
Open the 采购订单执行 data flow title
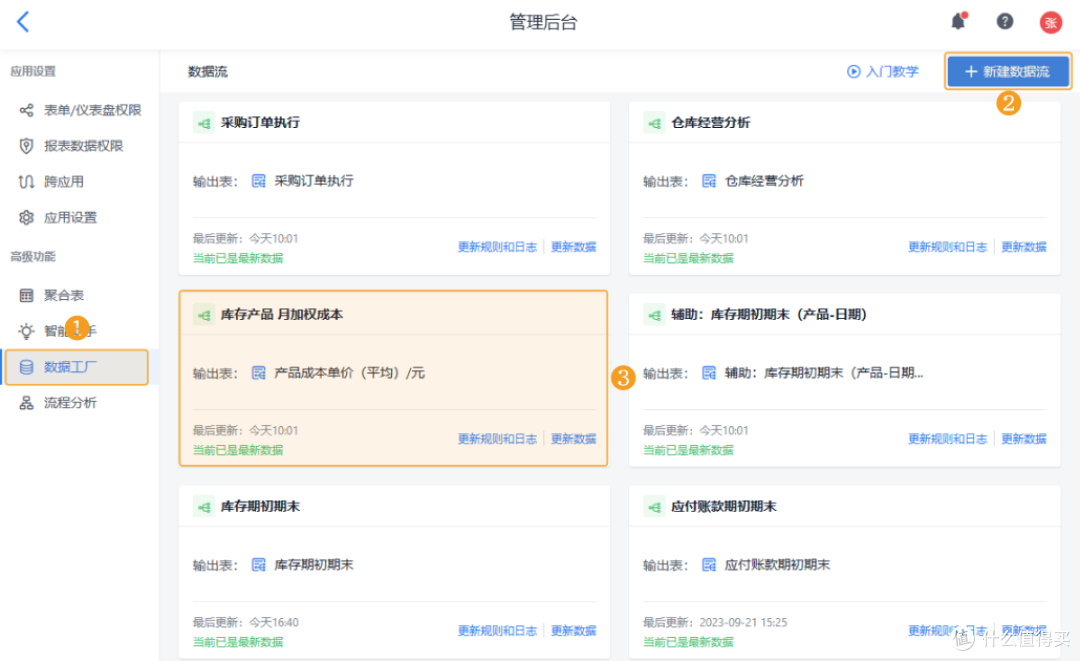[x=260, y=123]
